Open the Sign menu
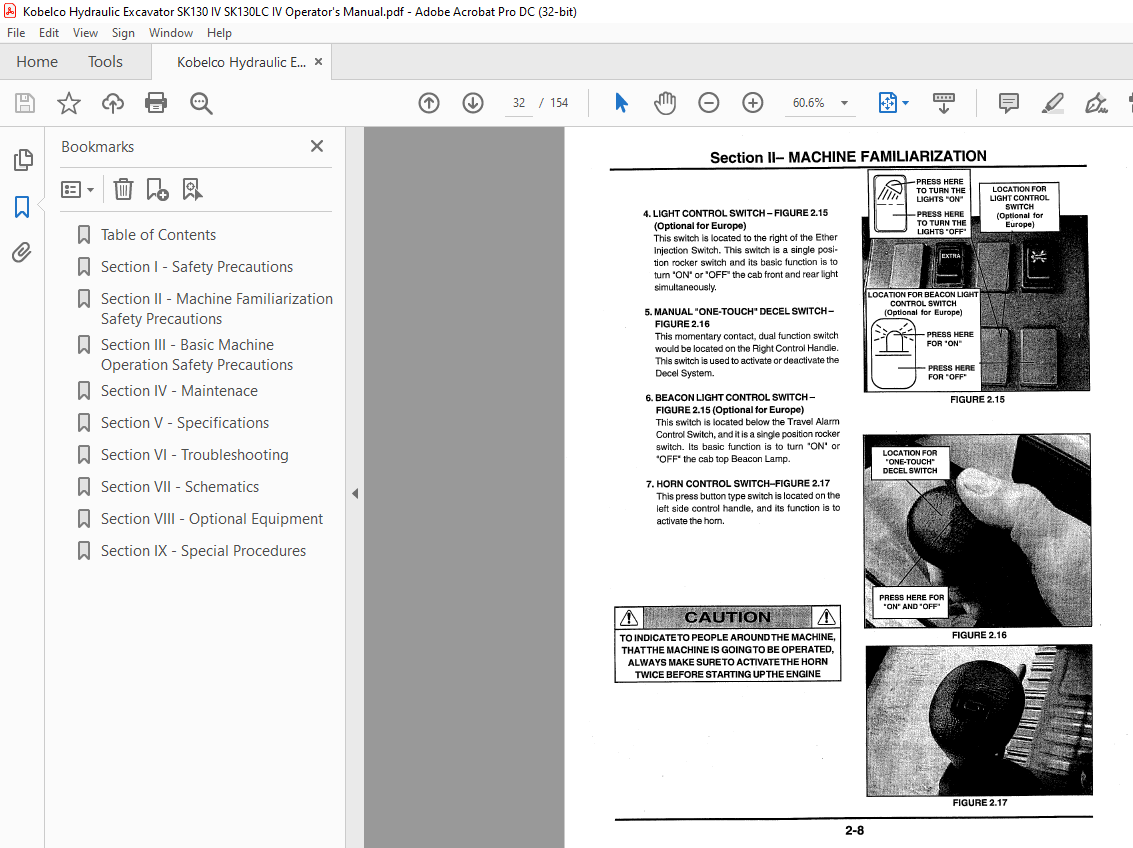 pos(124,33)
